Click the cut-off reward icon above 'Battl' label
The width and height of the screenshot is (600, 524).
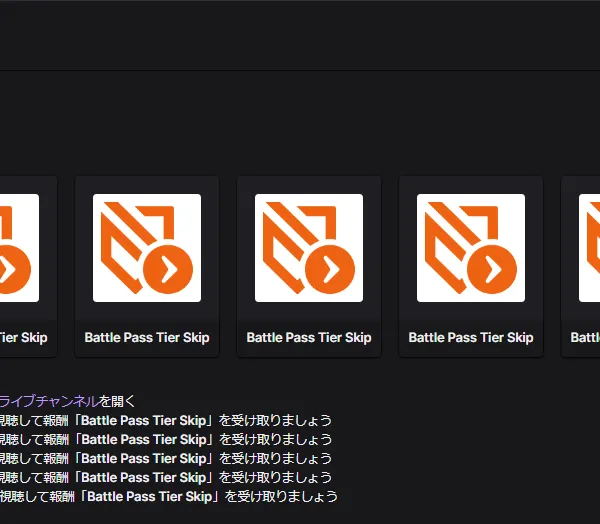589,248
